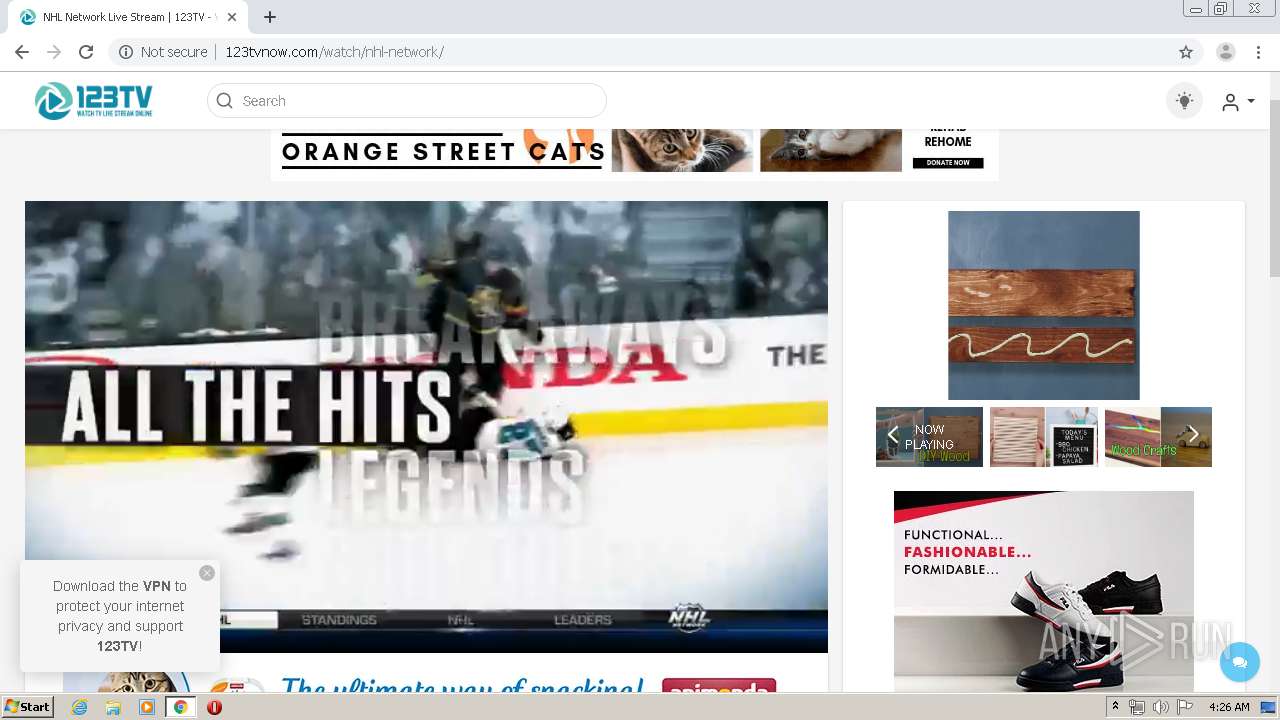Viewport: 1280px width, 720px height.
Task: Focus the Search input field
Action: tap(406, 100)
